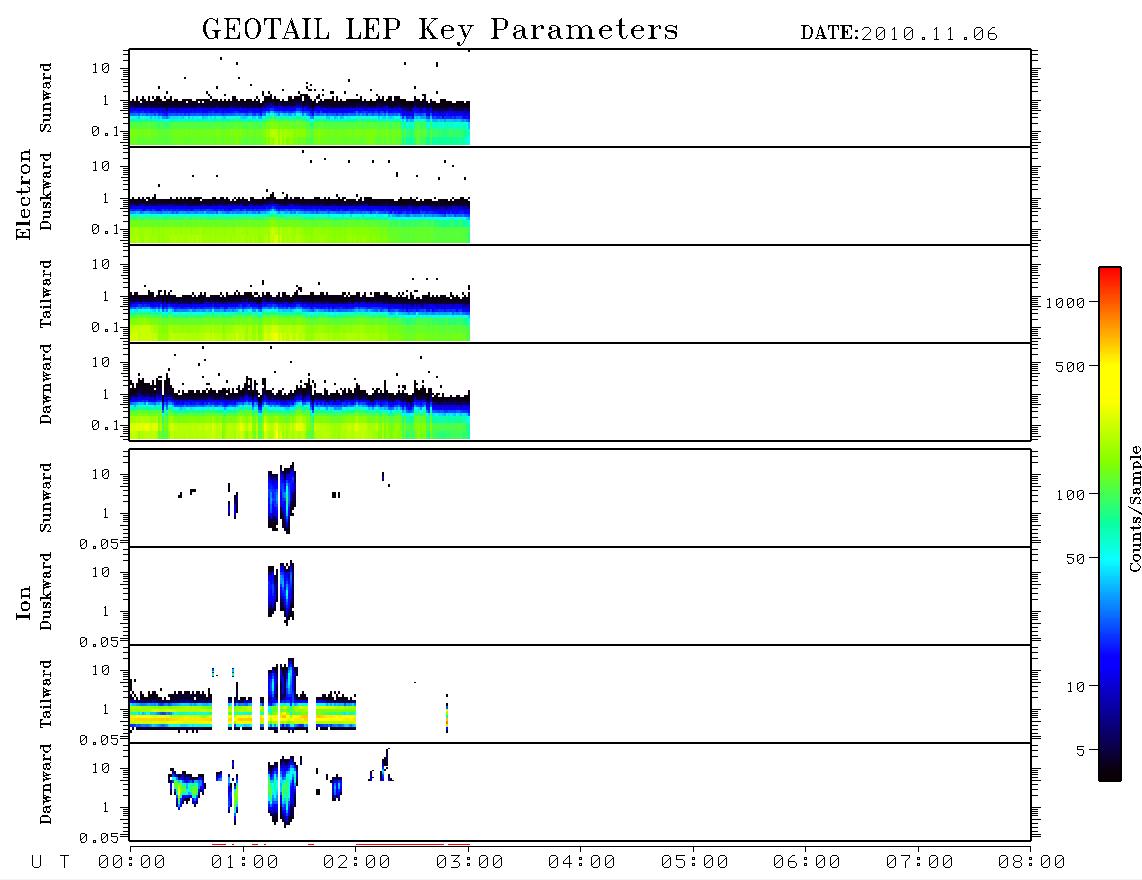Select the Electron Tailward axis label

click(x=46, y=294)
